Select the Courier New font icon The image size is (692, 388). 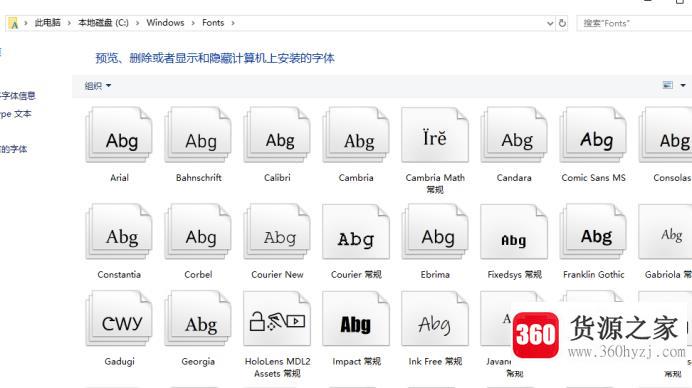(x=277, y=231)
